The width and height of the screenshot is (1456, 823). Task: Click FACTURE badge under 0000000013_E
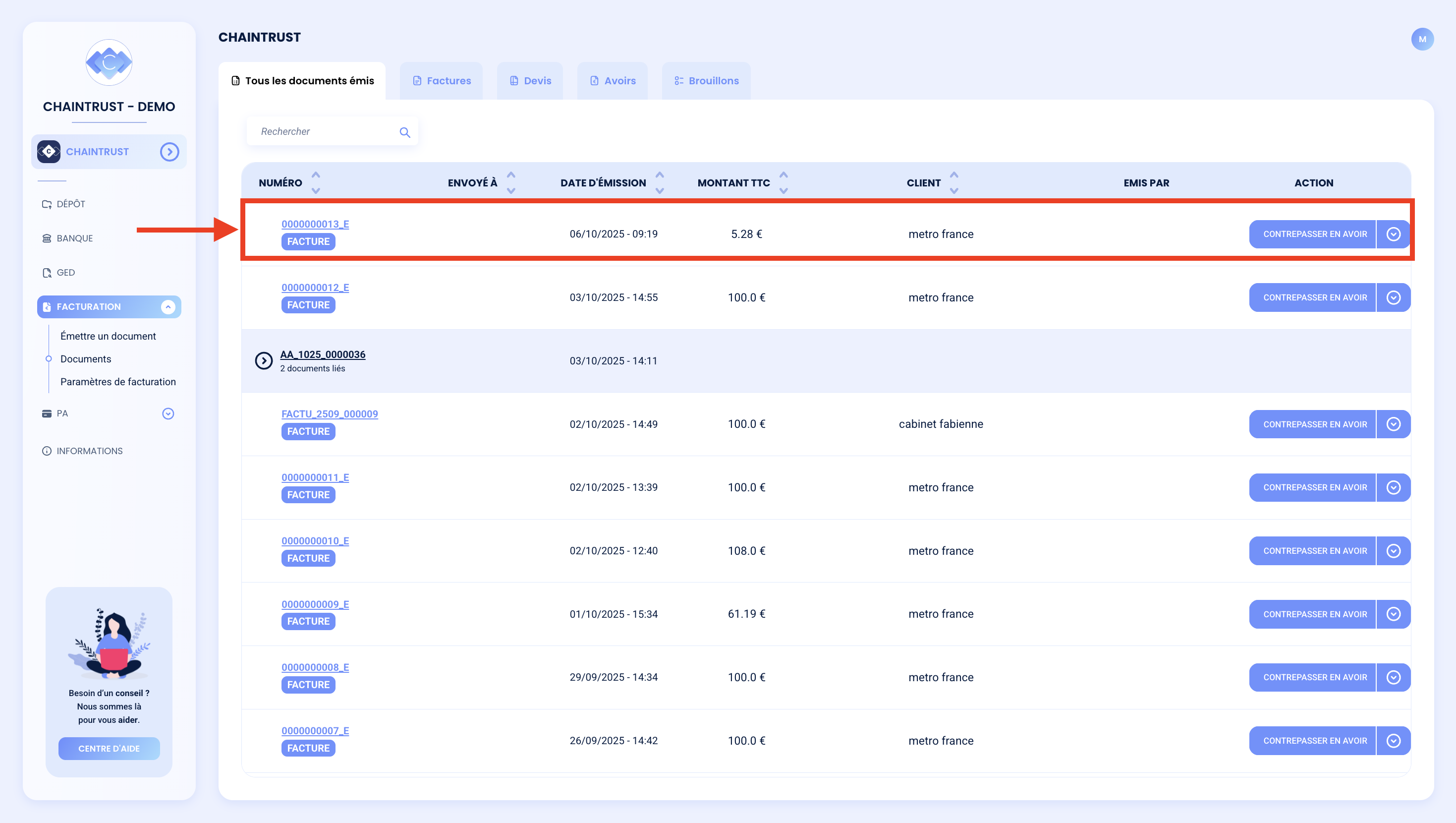308,241
